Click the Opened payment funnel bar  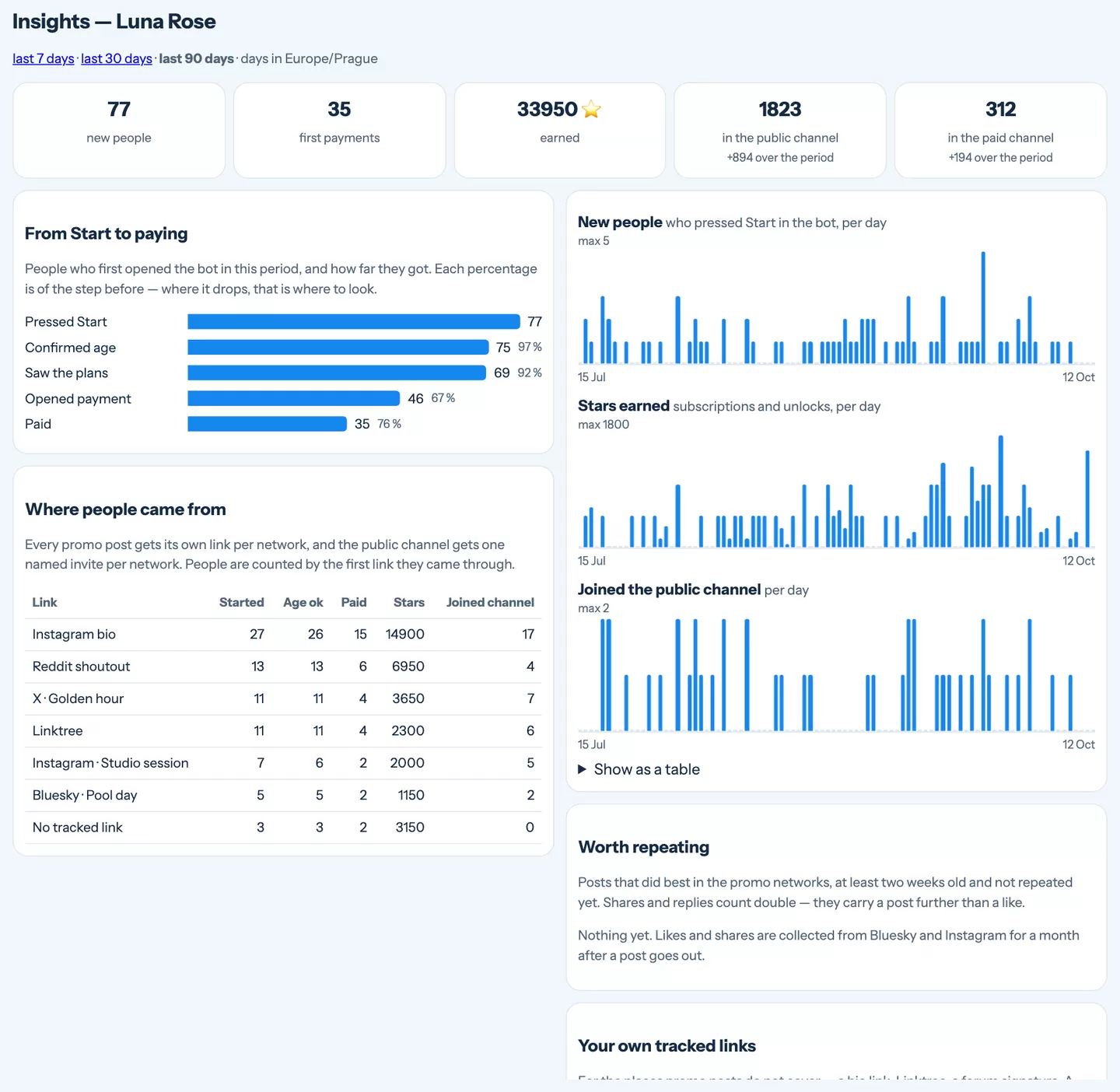click(294, 398)
